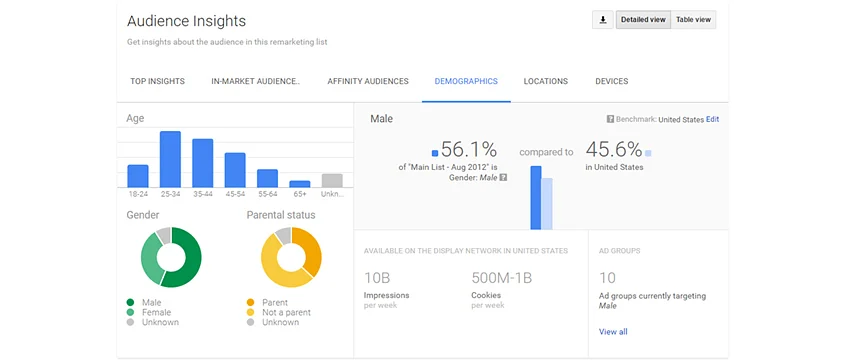This screenshot has width=848, height=360.
Task: Click the Not a parent legend dot
Action: pos(250,312)
